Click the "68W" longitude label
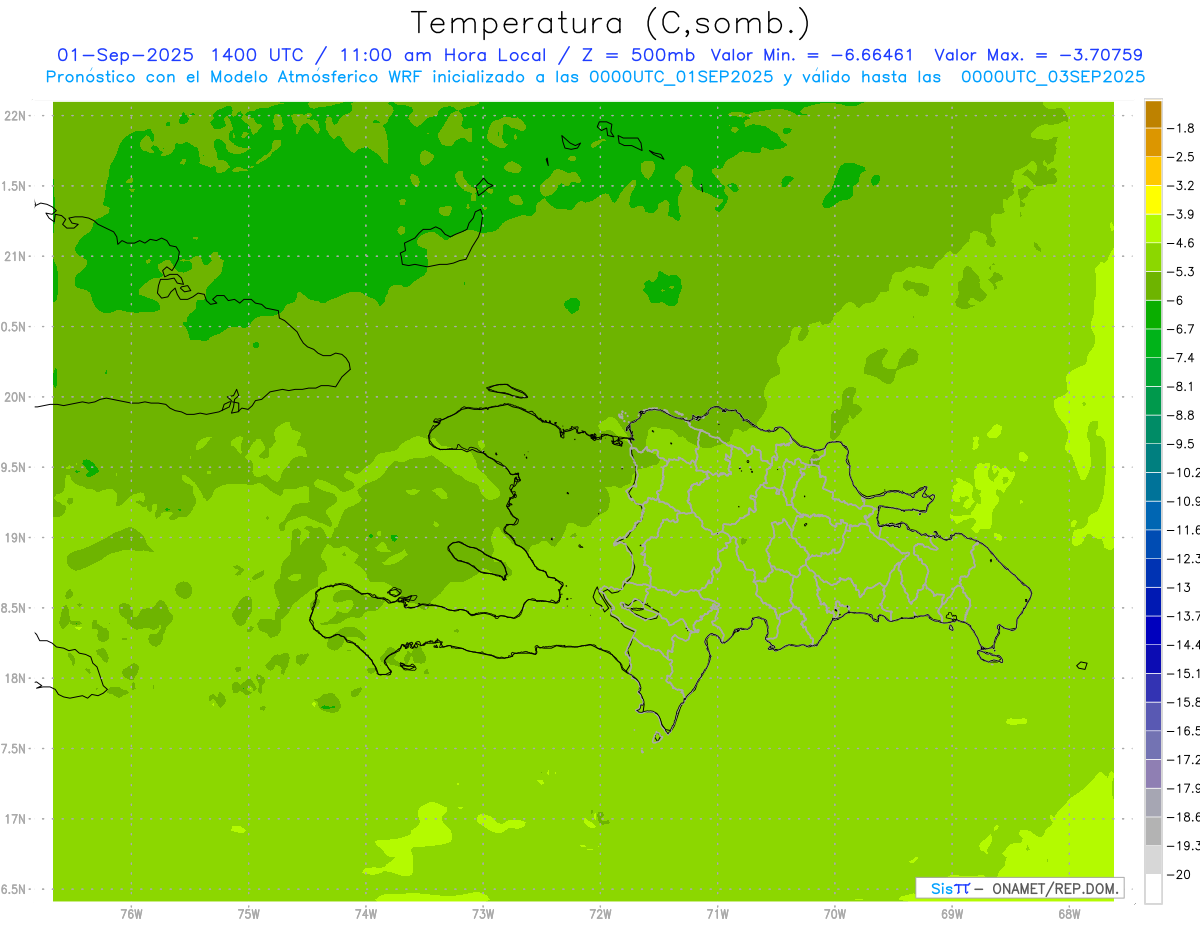Screen dimensions: 1200x927 tap(1068, 914)
